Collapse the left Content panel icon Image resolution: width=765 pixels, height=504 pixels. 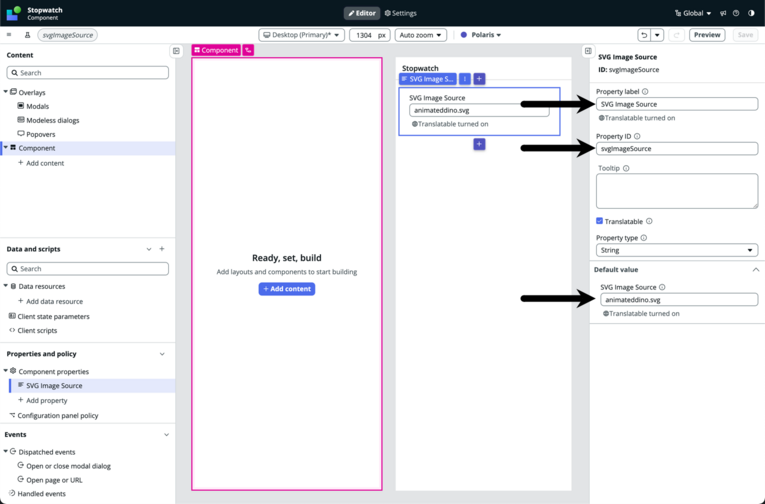176,51
